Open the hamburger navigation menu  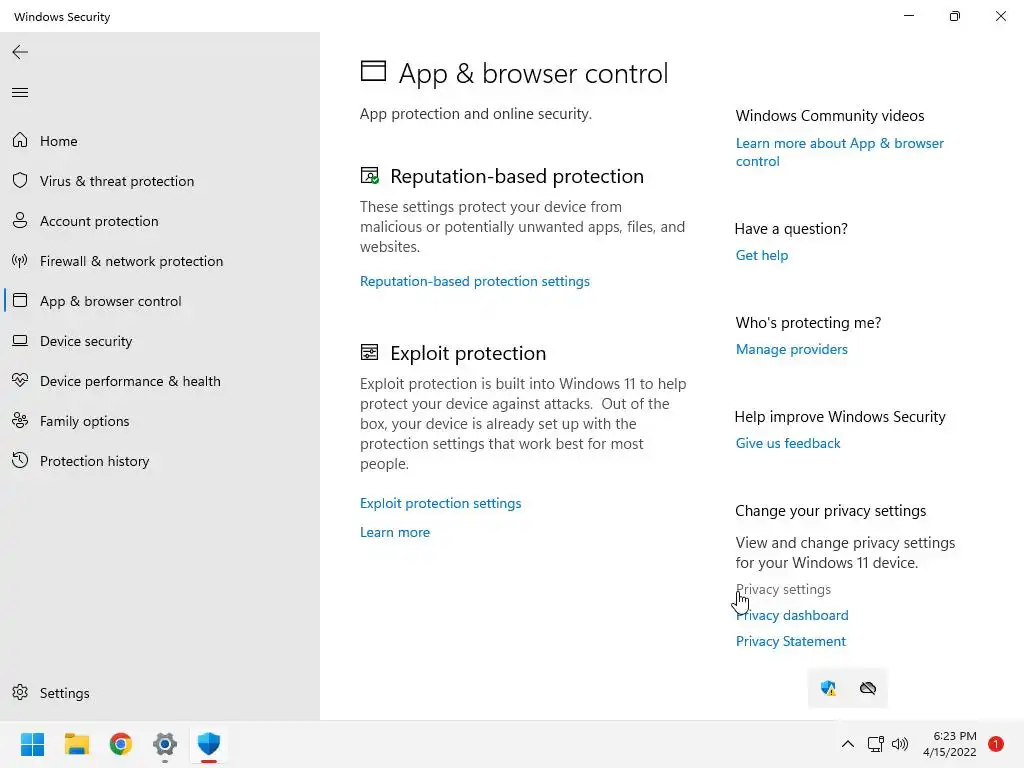point(20,93)
